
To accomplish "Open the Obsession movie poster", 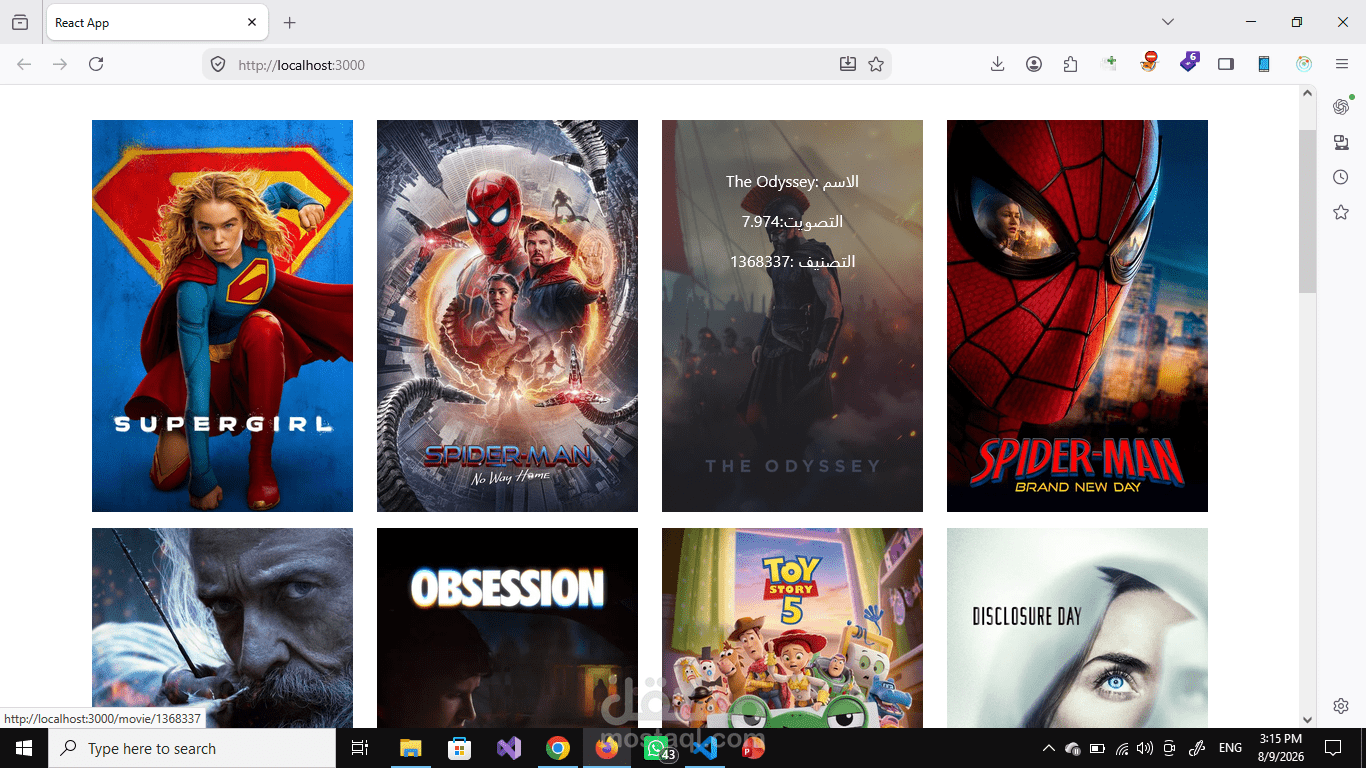I will coord(507,628).
